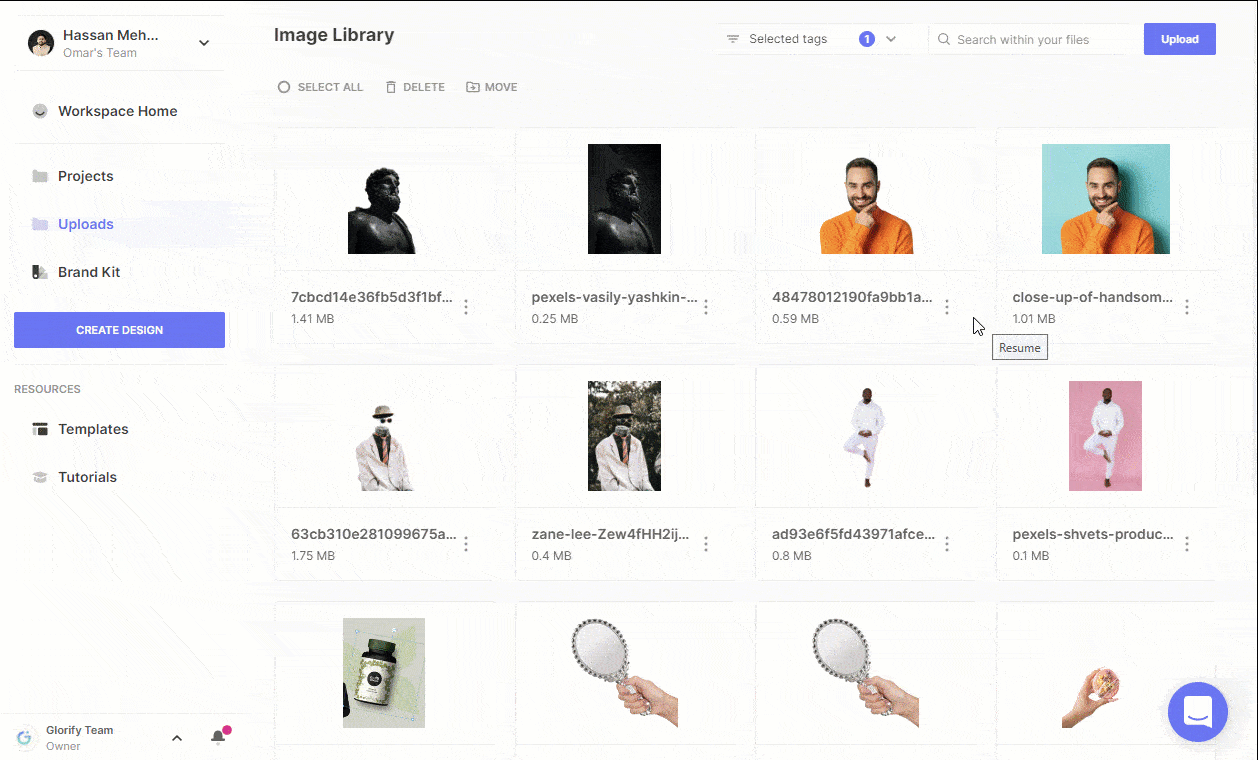
Task: Open Brand Kit
Action: (89, 272)
